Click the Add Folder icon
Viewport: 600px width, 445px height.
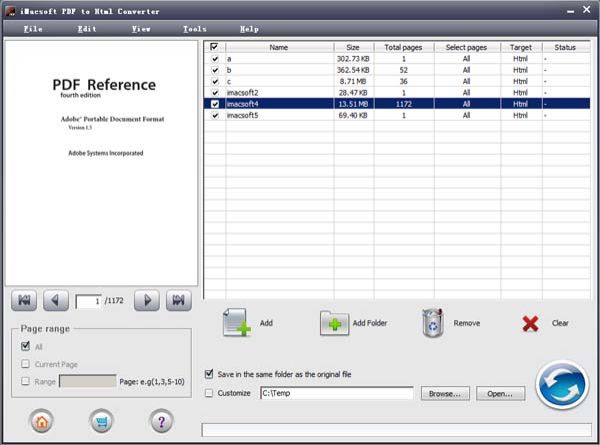[x=335, y=323]
